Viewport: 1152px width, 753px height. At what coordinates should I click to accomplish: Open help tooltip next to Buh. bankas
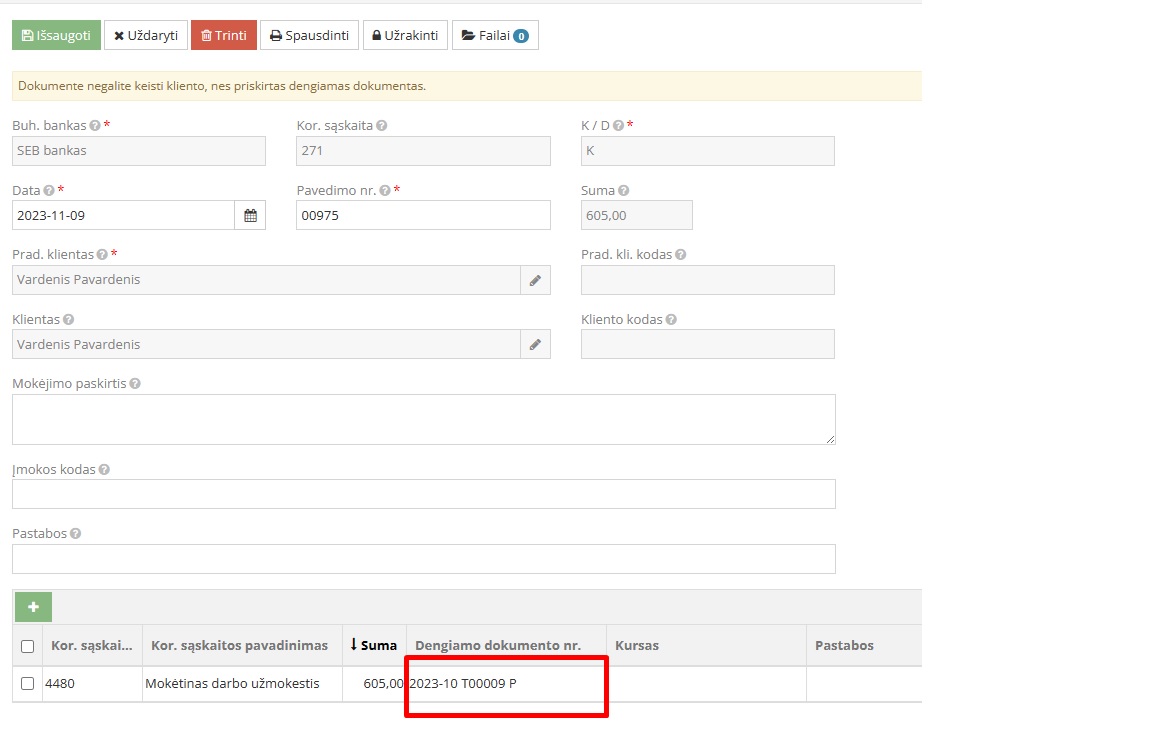94,125
